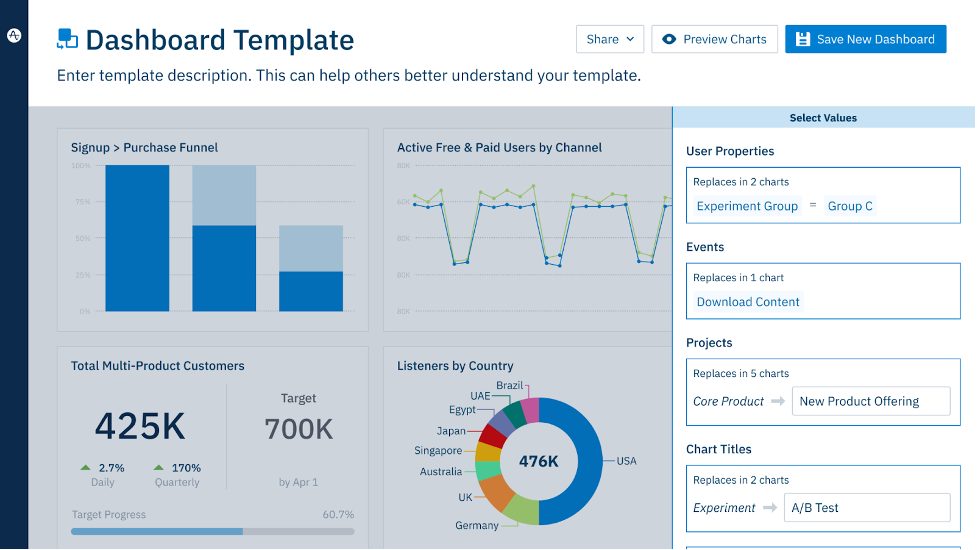The image size is (977, 550).
Task: Click the eye icon in Preview Charts
Action: coord(669,39)
